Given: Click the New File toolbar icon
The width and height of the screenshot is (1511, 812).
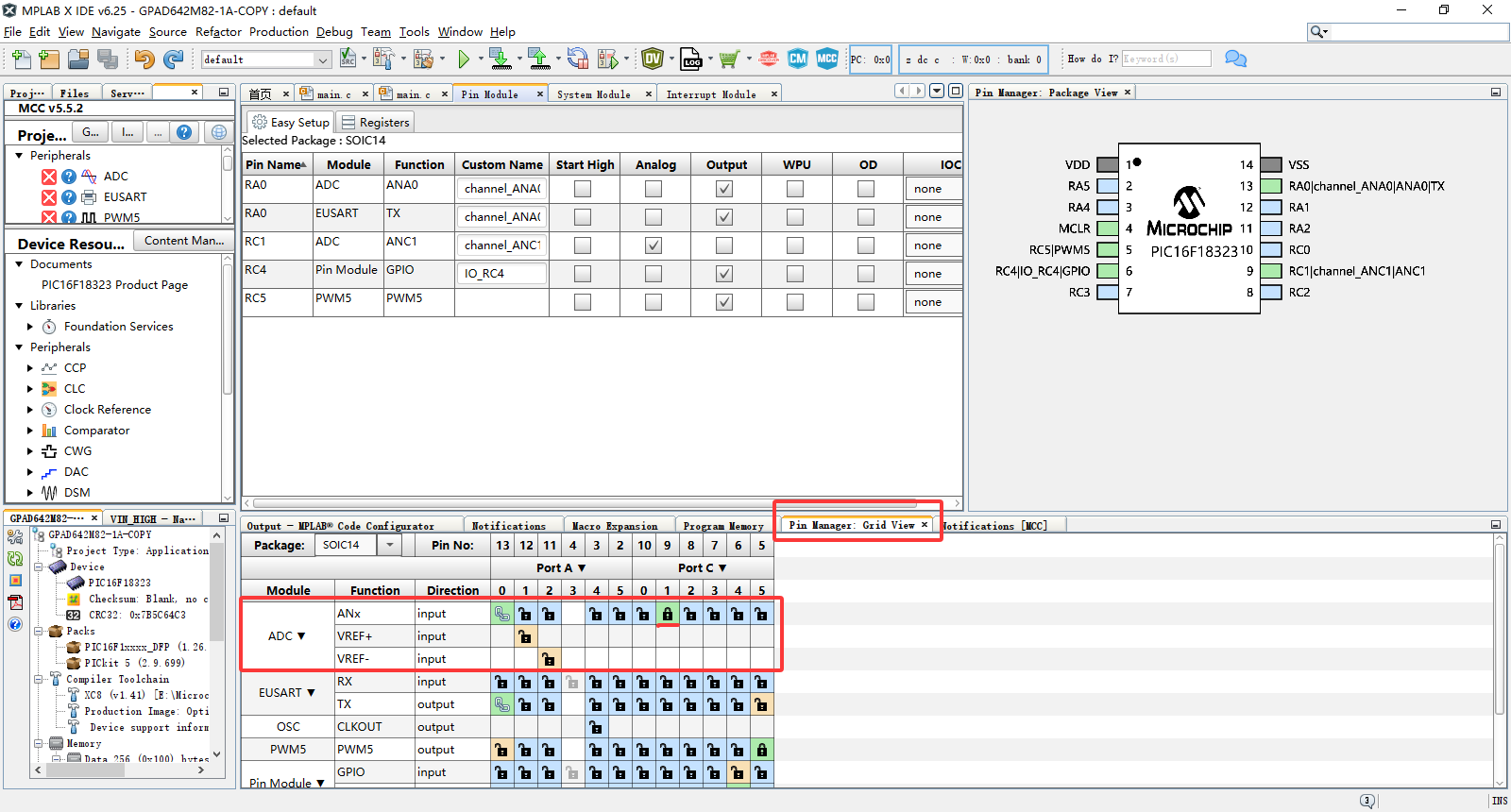Looking at the screenshot, I should click(21, 59).
